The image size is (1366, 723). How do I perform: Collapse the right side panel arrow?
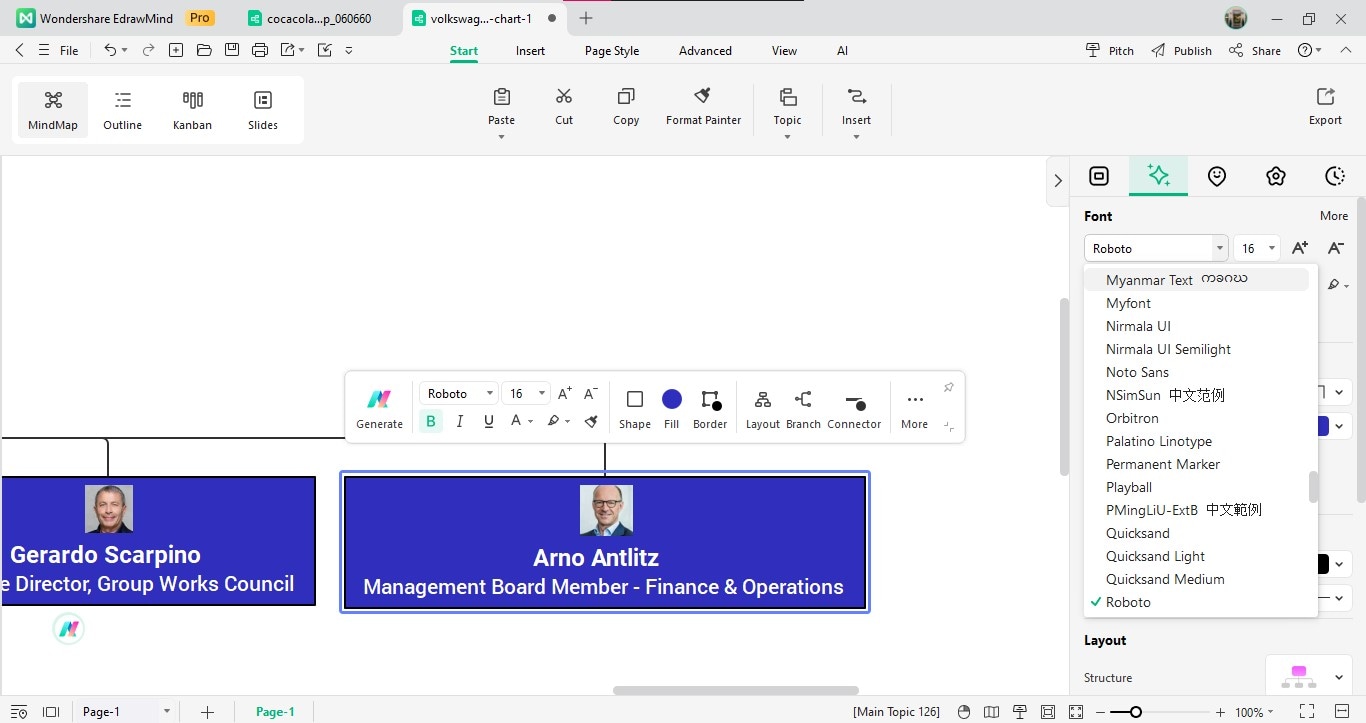[x=1058, y=180]
